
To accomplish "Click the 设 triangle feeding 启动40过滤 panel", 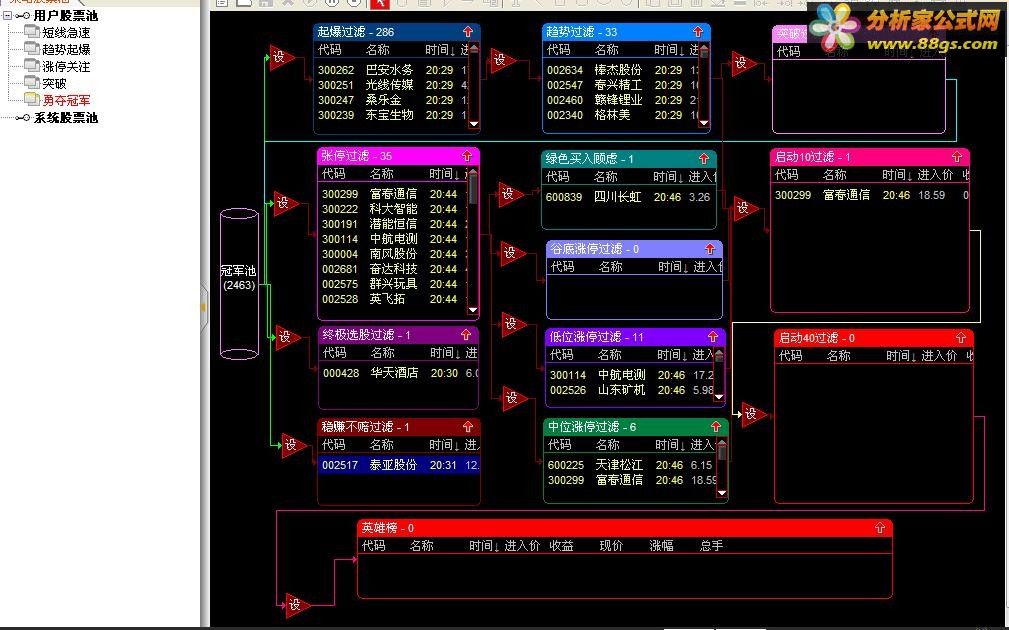I will tap(753, 414).
